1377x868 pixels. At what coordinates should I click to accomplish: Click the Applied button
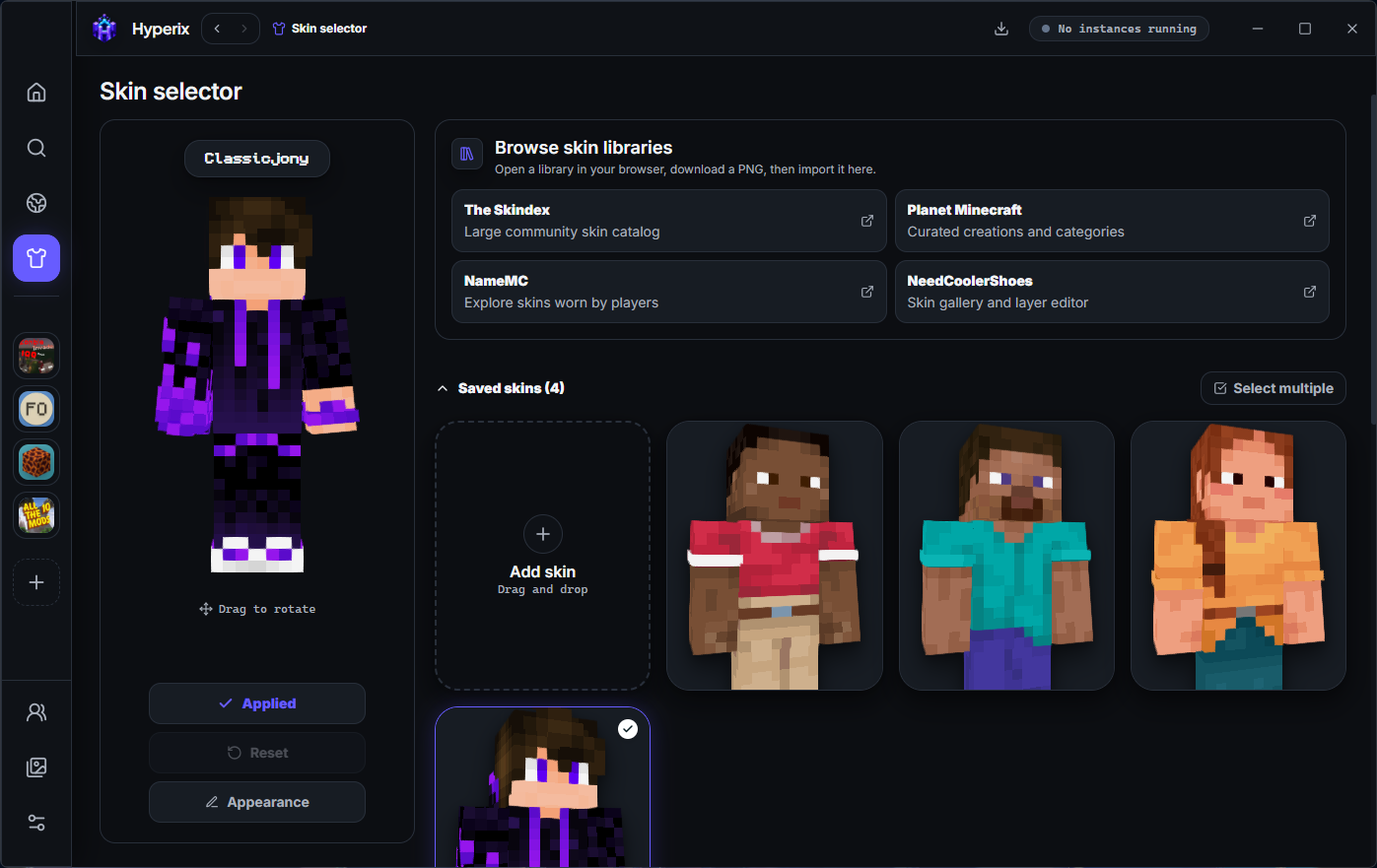coord(257,703)
